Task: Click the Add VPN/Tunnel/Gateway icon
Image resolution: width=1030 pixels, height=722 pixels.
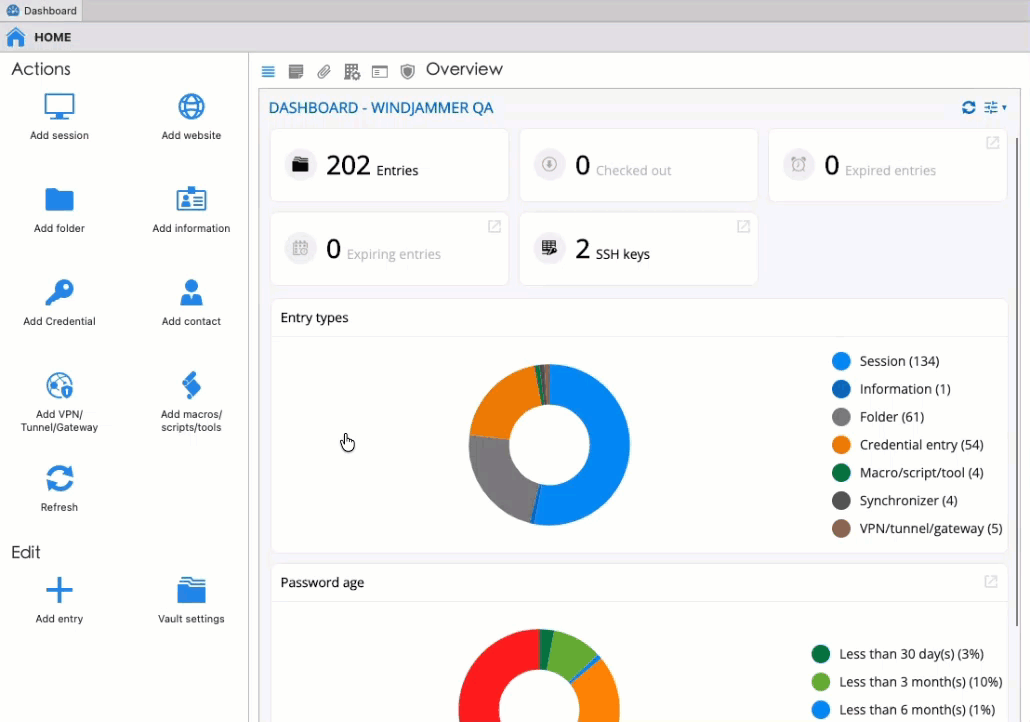Action: [59, 386]
